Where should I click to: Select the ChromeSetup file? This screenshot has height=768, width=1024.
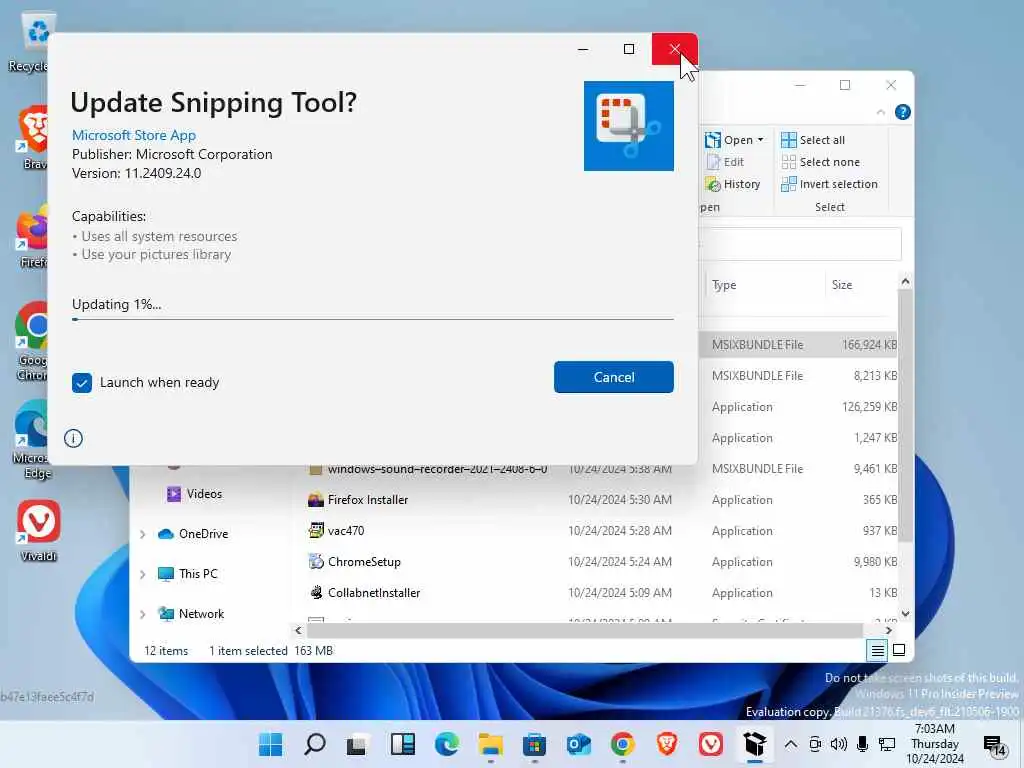[355, 562]
